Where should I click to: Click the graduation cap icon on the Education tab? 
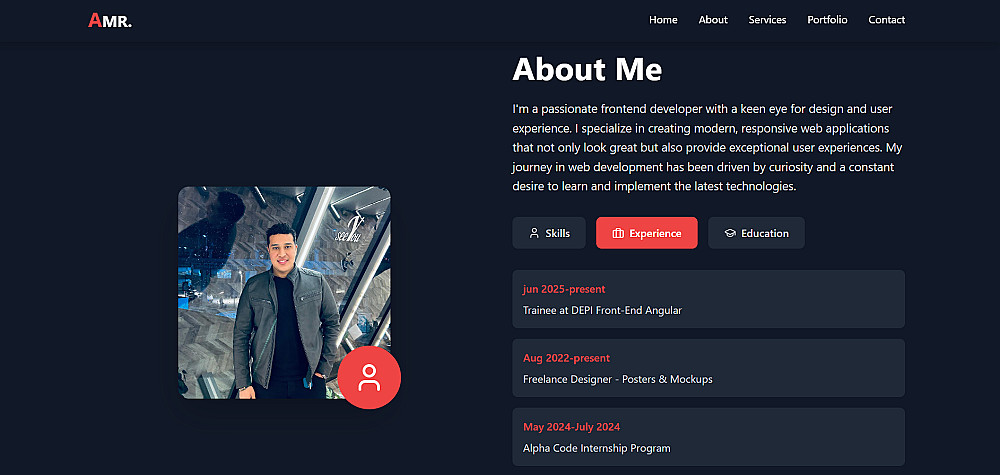730,233
